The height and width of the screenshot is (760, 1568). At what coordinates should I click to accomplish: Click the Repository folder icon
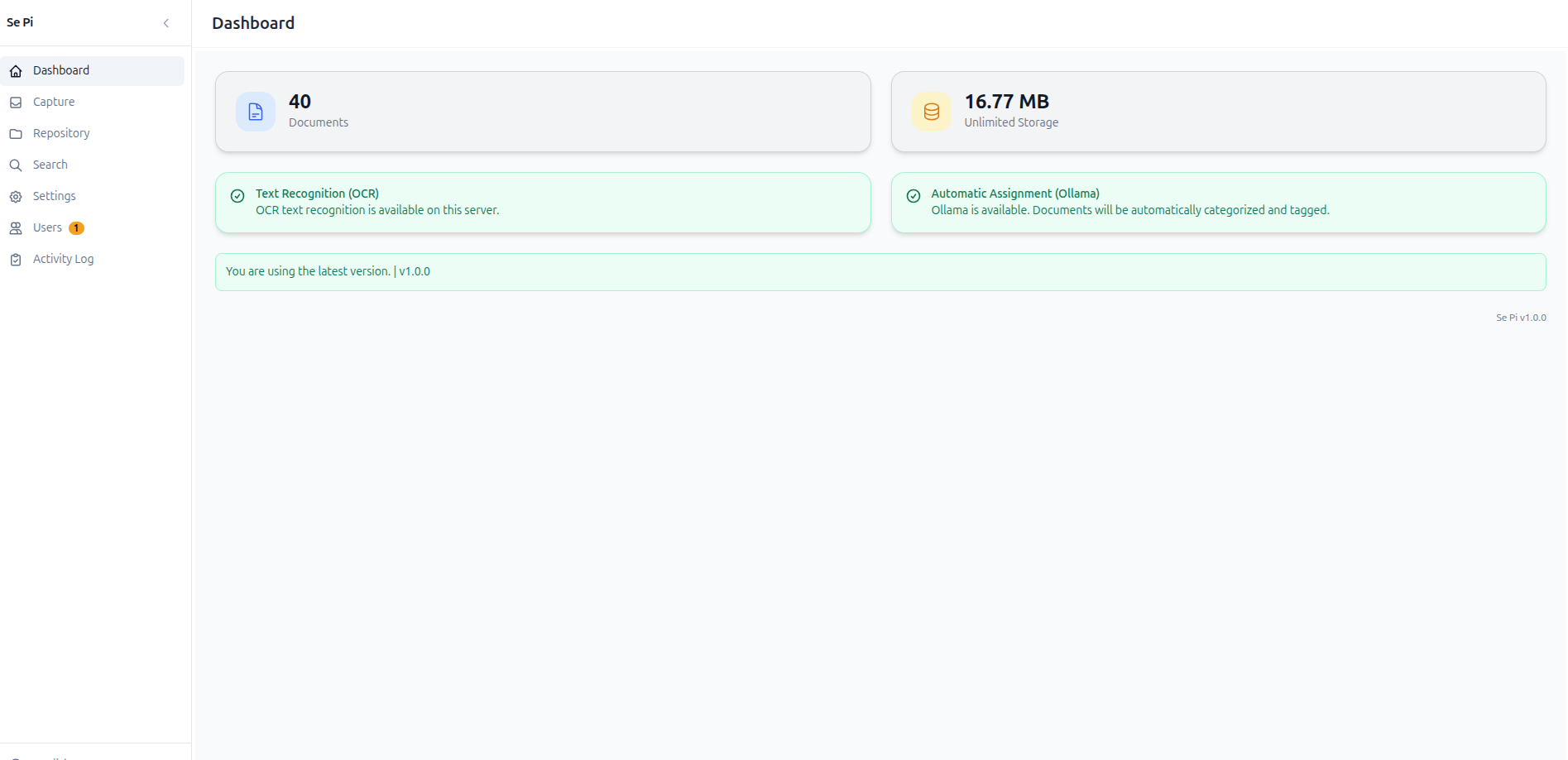(x=16, y=134)
